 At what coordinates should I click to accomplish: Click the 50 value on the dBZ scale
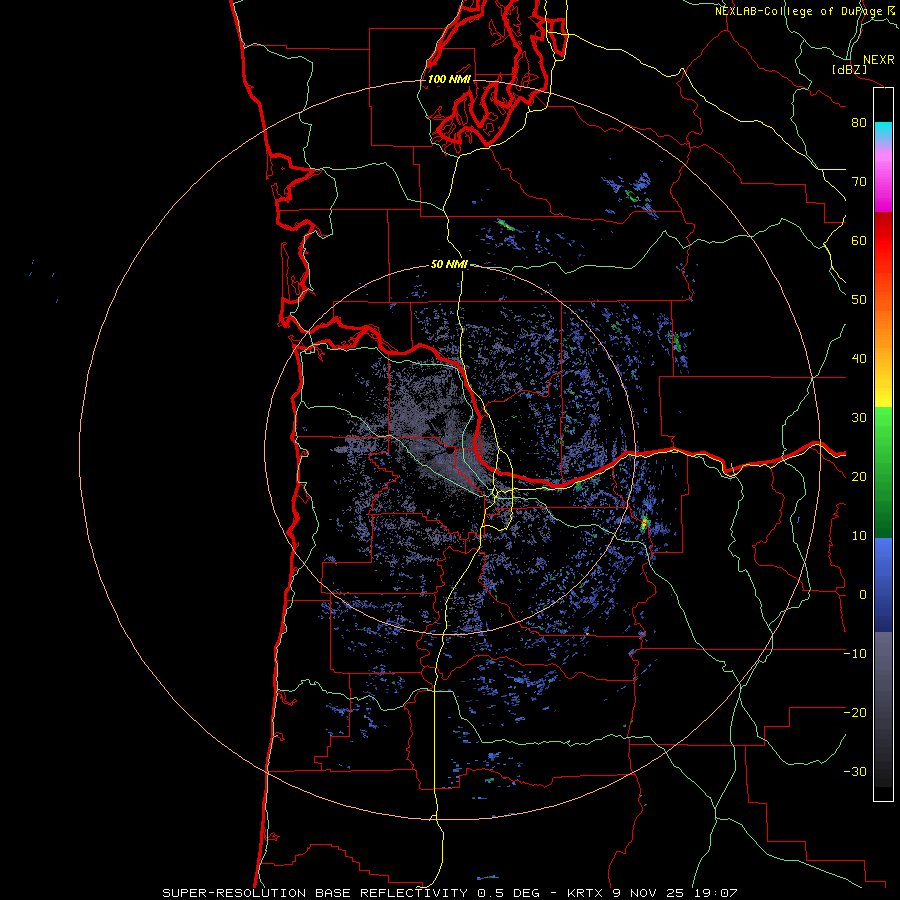click(x=859, y=300)
